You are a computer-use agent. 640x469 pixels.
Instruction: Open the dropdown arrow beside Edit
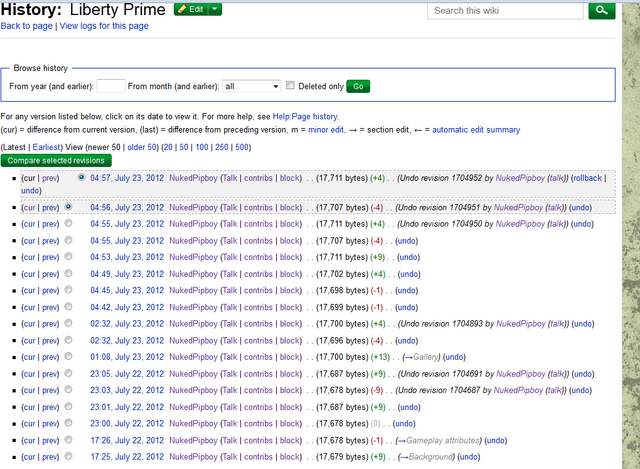pyautogui.click(x=215, y=9)
